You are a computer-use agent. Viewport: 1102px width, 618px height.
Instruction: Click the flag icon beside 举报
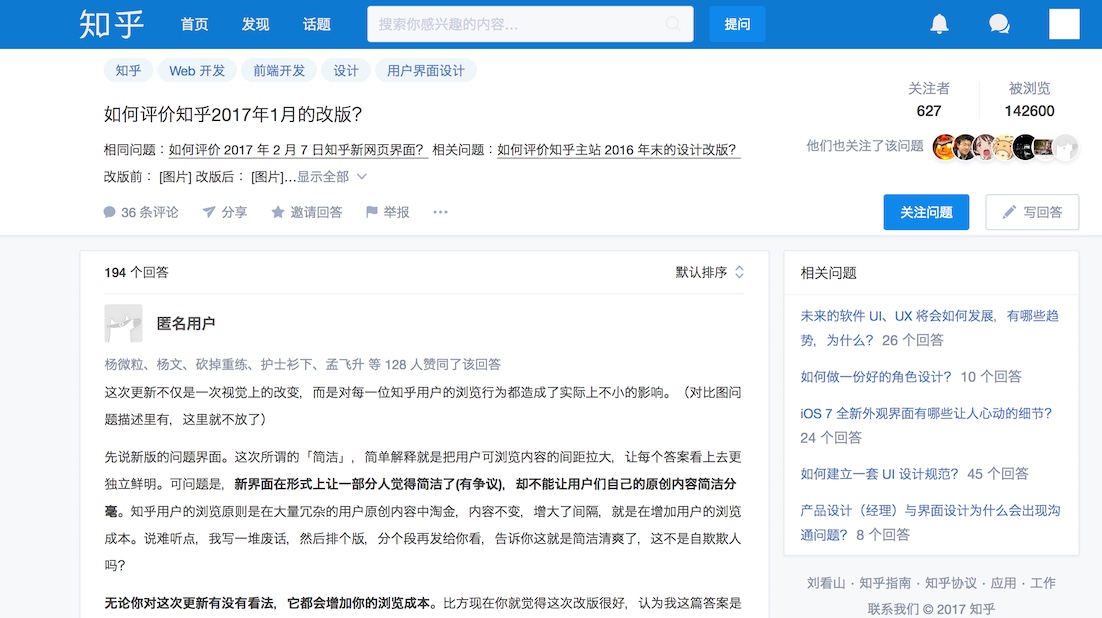click(x=372, y=212)
